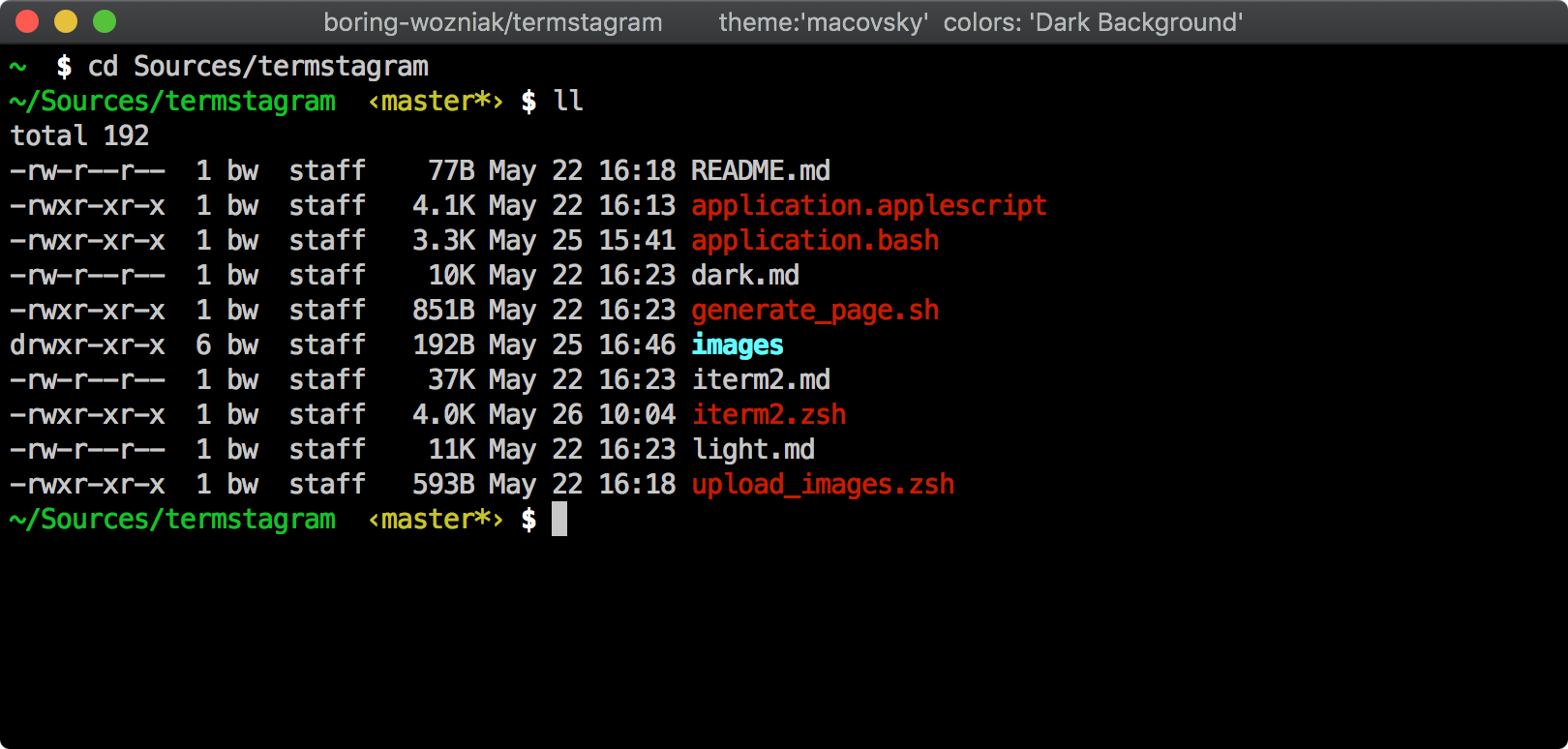Select the upload_images.zsh file name
Viewport: 1568px width, 749px height.
pyautogui.click(x=823, y=485)
